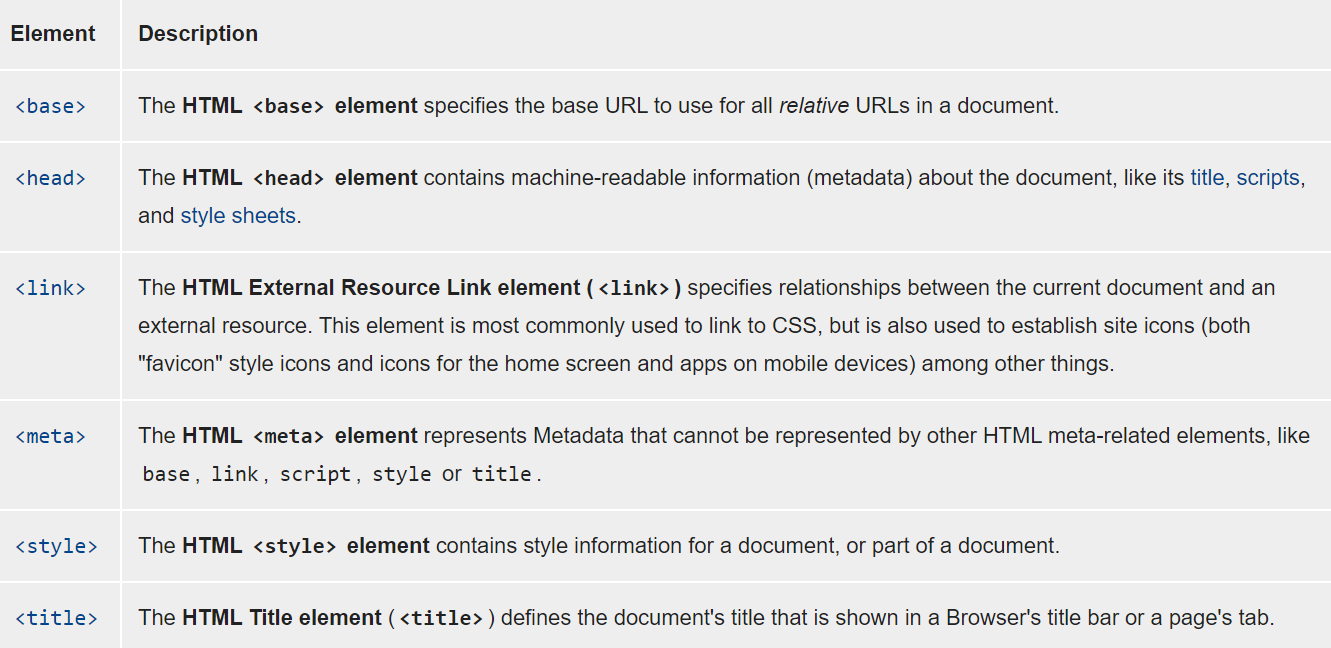Click the bold "HTML Title element" text
The height and width of the screenshot is (648, 1331).
tap(281, 618)
